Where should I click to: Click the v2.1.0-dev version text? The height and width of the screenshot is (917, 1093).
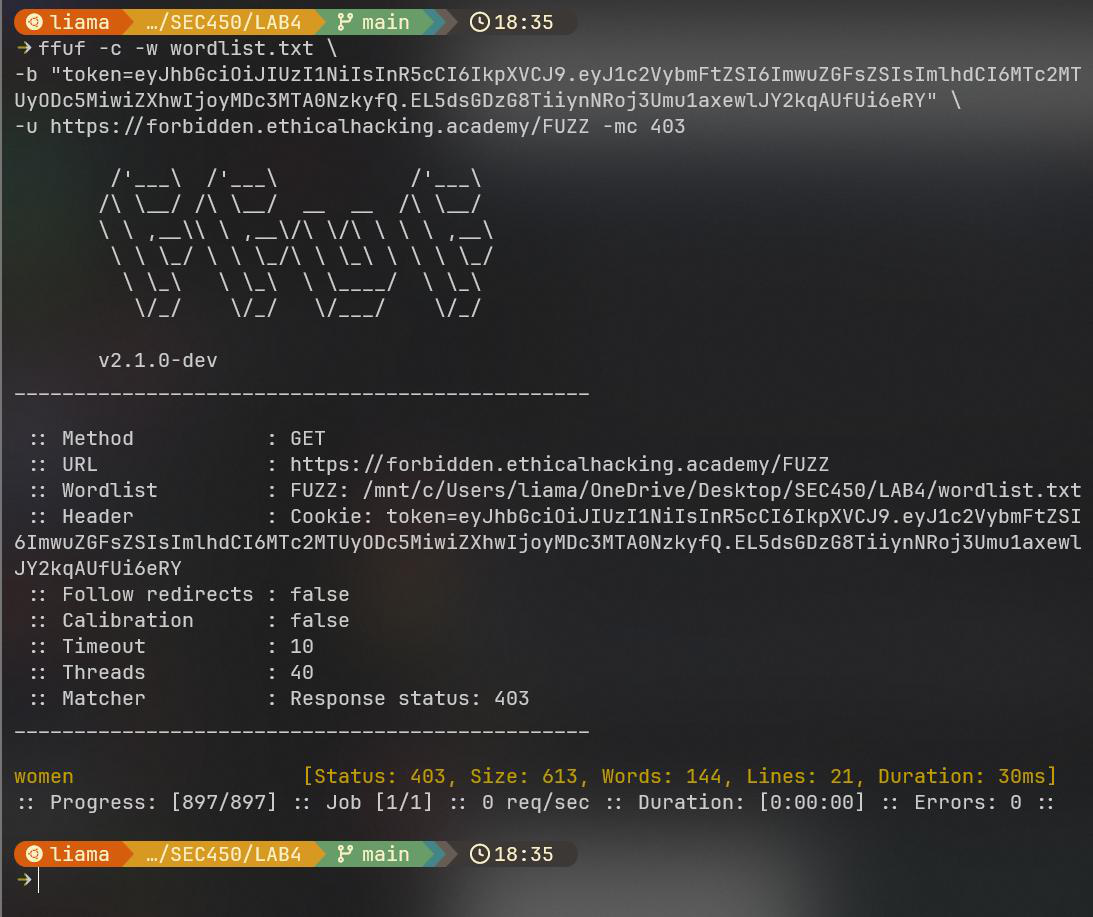[157, 360]
